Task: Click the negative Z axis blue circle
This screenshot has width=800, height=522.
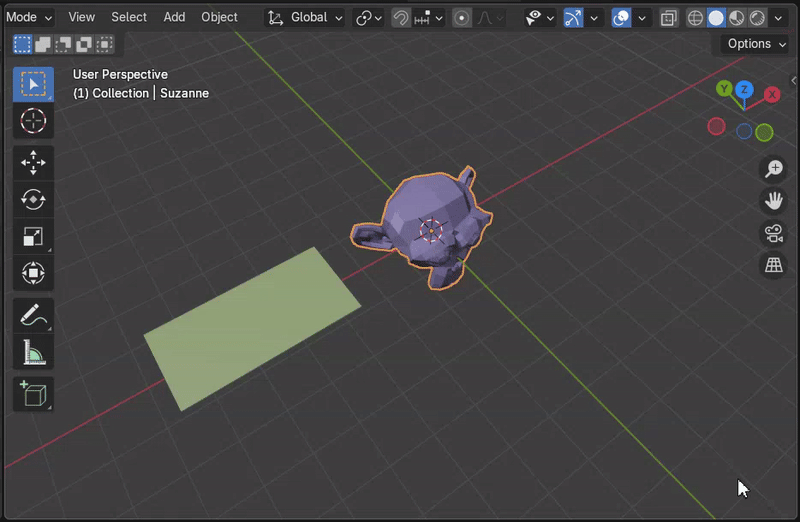Action: coord(744,131)
